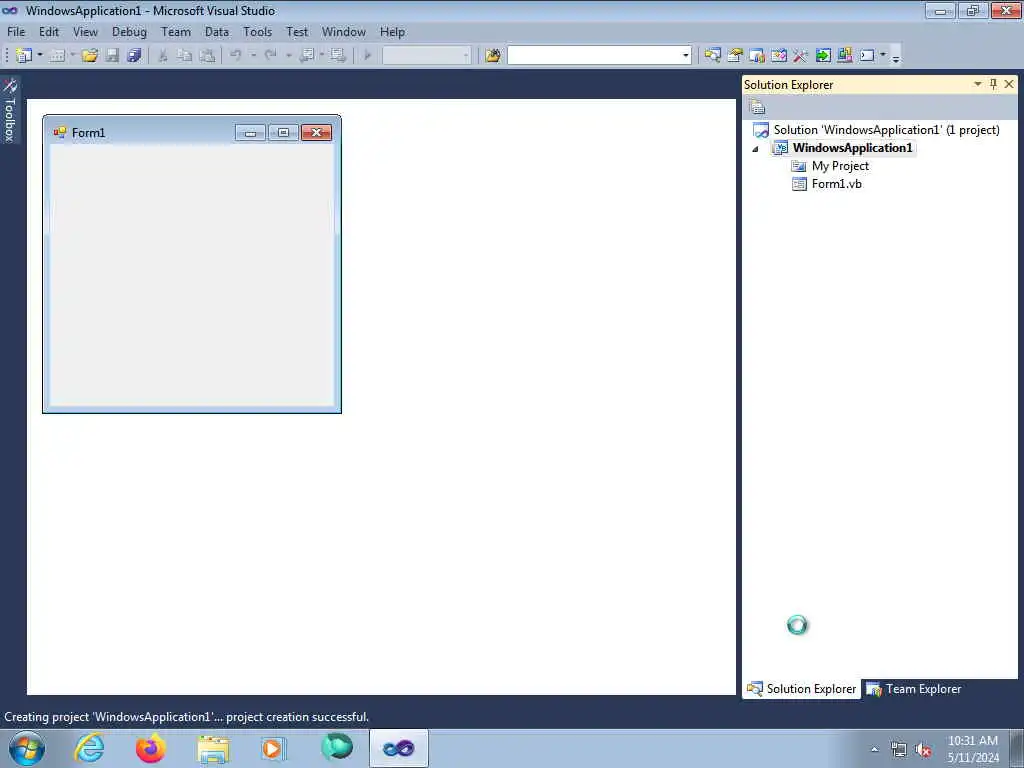Close the Solution Explorer panel
This screenshot has width=1024, height=768.
[1009, 84]
